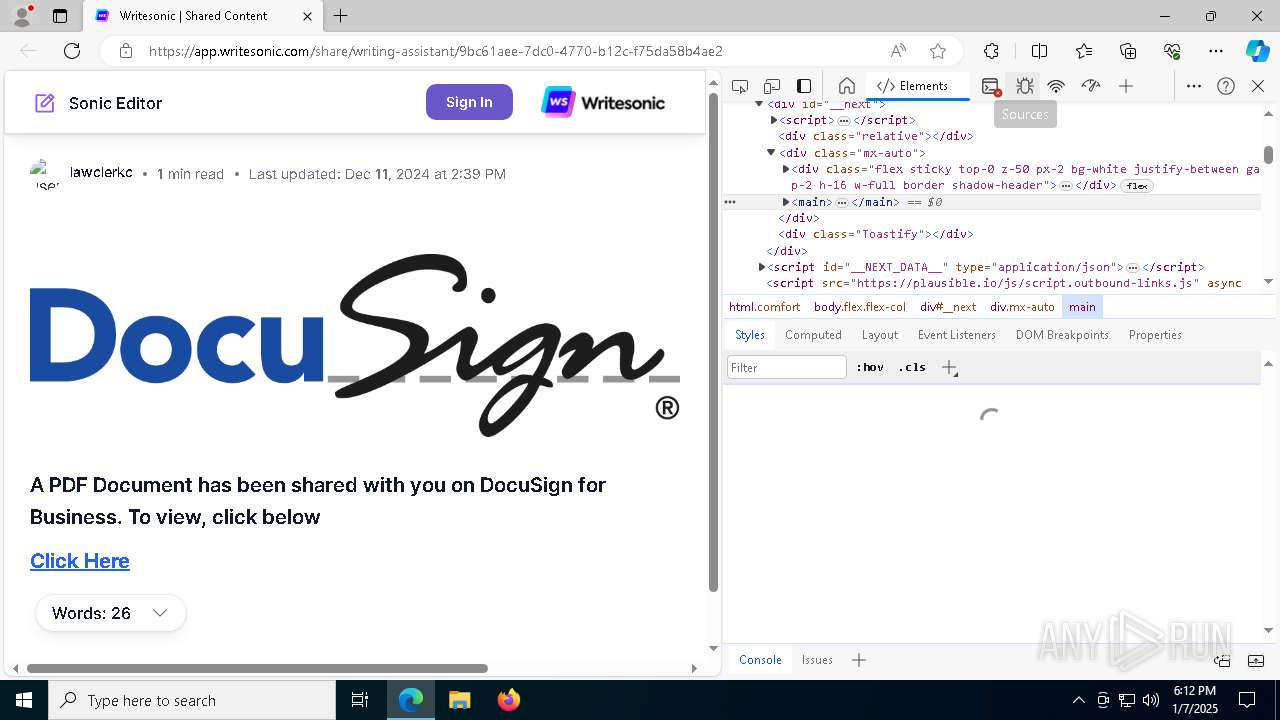Open tab actions menu icon
Viewport: 1280px width, 720px height.
pyautogui.click(x=60, y=16)
